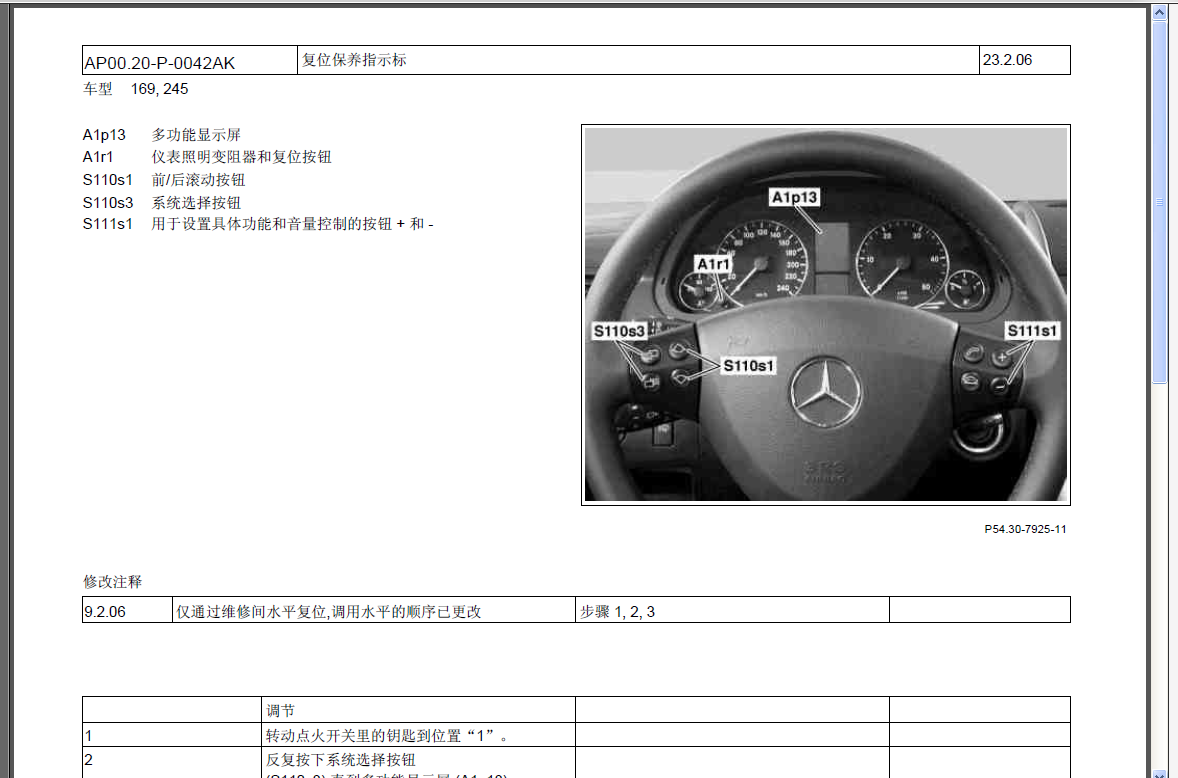This screenshot has width=1178, height=778.
Task: Click legend code S110s3 in the list
Action: pos(107,202)
